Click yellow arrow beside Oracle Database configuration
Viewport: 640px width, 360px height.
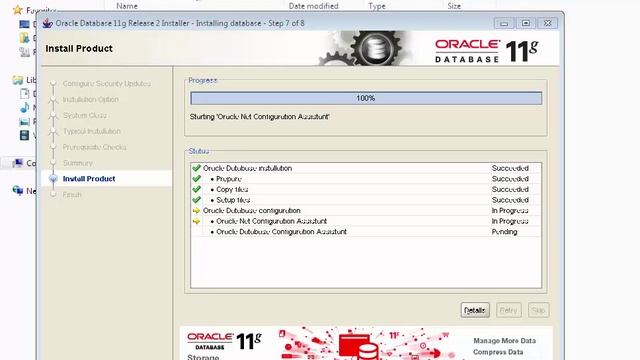point(196,211)
